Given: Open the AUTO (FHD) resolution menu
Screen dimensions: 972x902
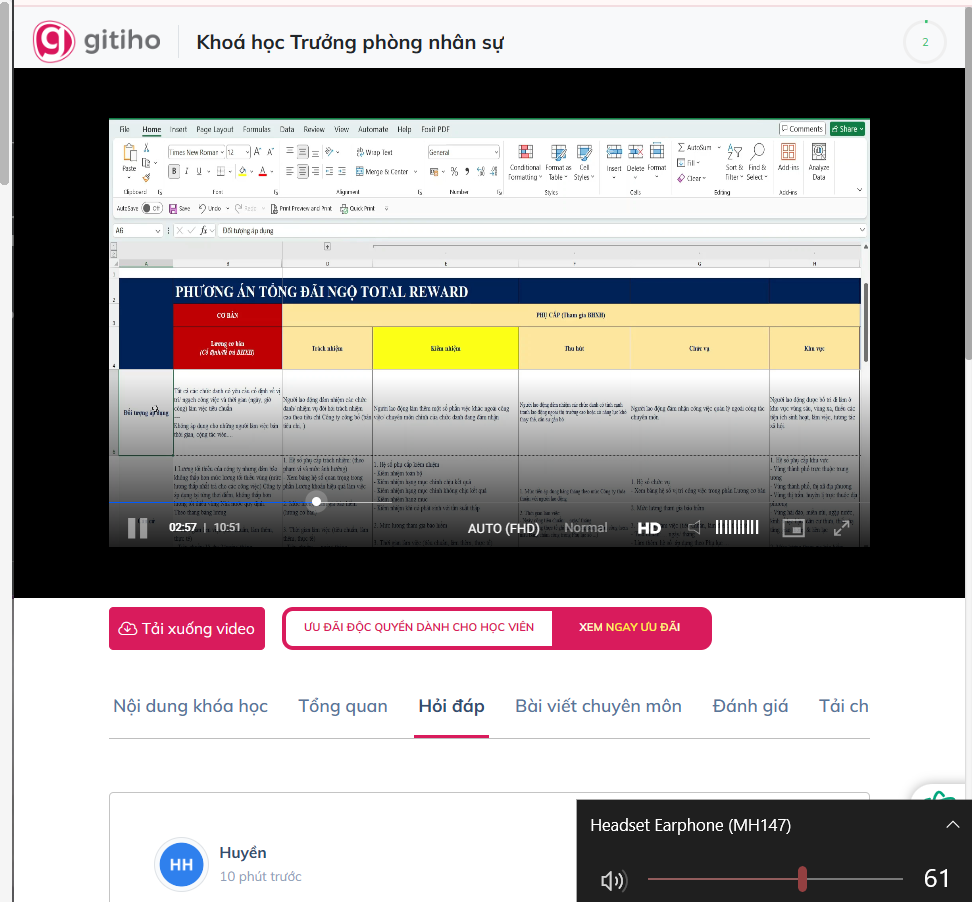Looking at the screenshot, I should tap(503, 528).
